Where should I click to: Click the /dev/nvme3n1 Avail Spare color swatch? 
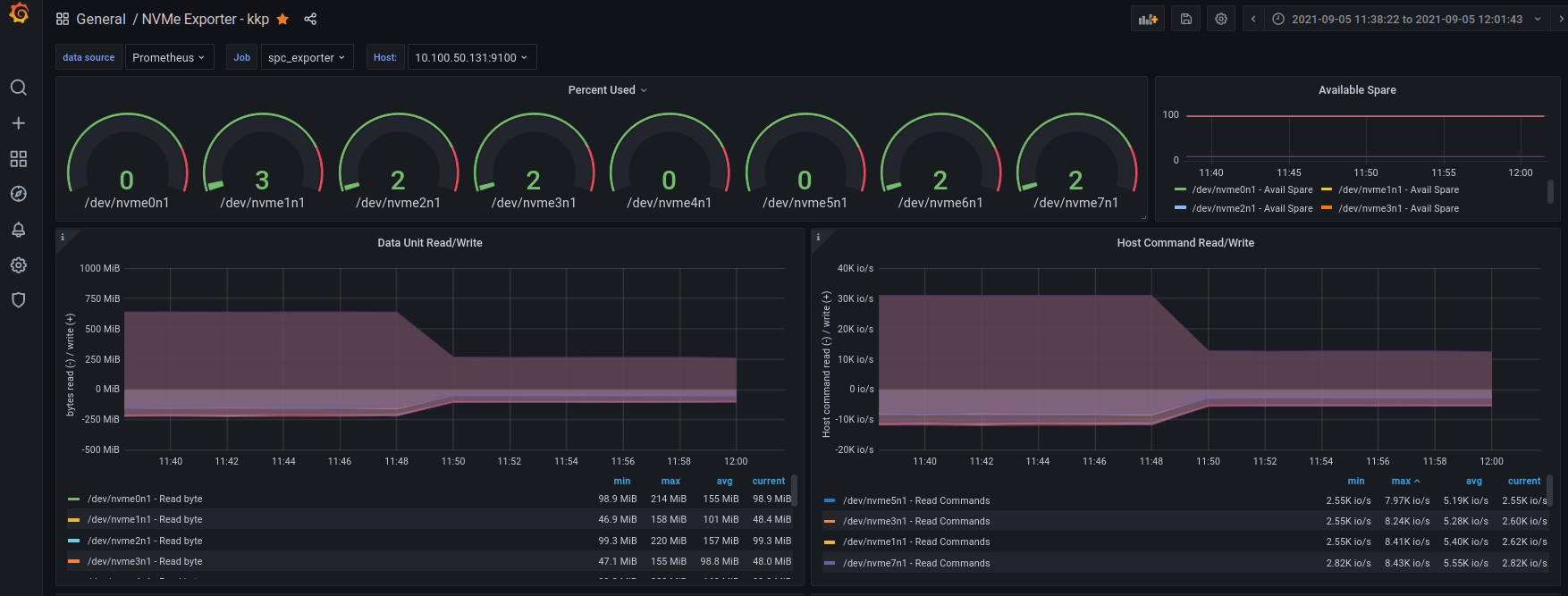point(1327,208)
